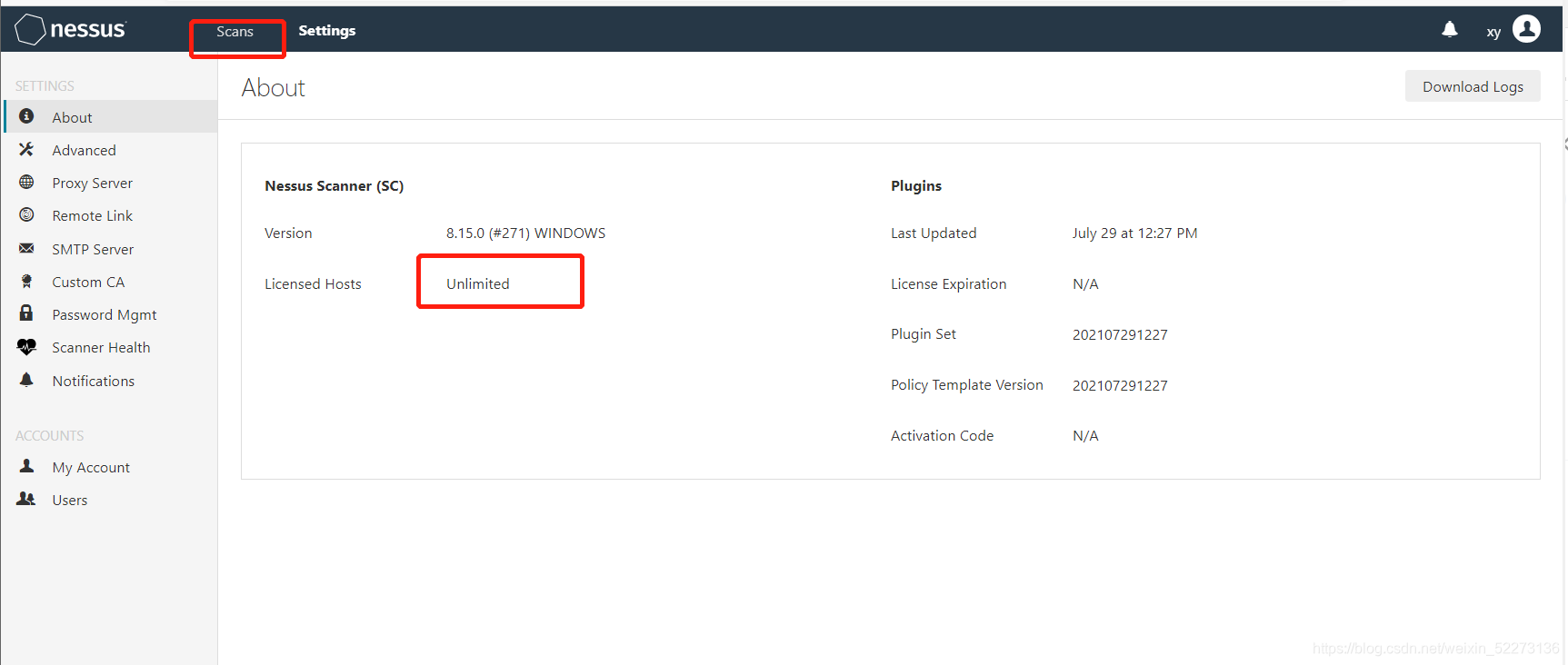
Task: Click the Advanced tools icon
Action: click(x=26, y=149)
